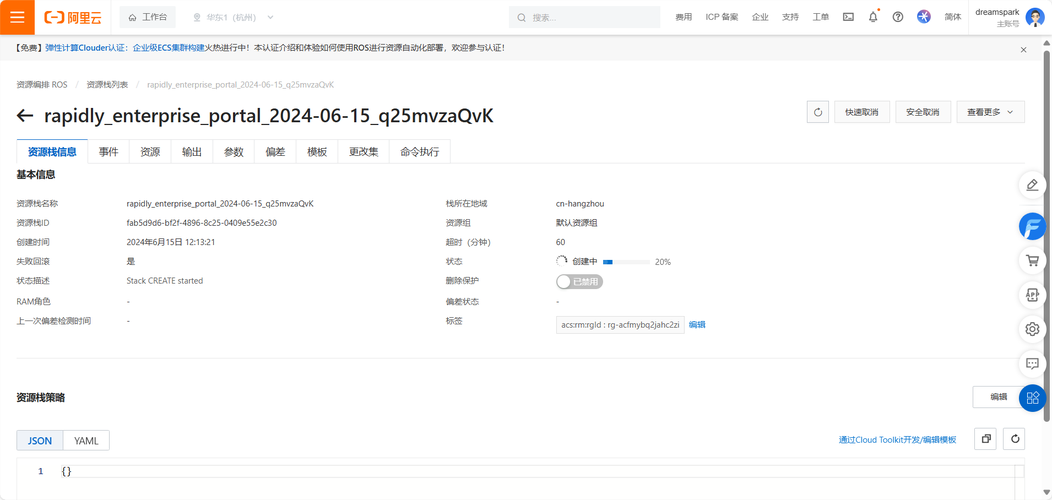Go back with the arrow beside stack name
Screen dimensions: 1052x500
point(25,116)
